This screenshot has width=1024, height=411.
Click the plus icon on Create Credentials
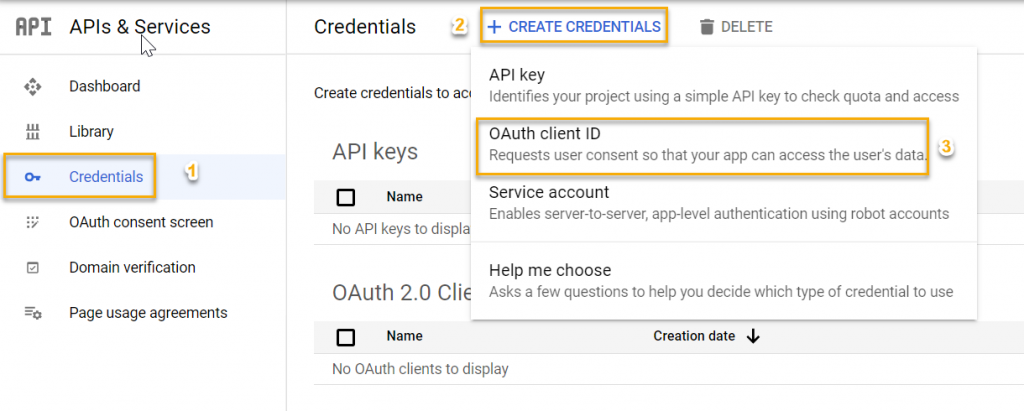click(x=494, y=27)
